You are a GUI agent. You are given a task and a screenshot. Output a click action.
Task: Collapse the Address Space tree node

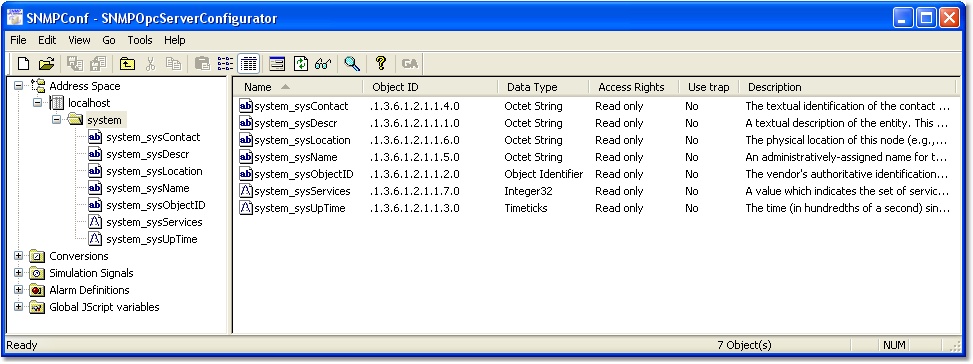click(19, 86)
